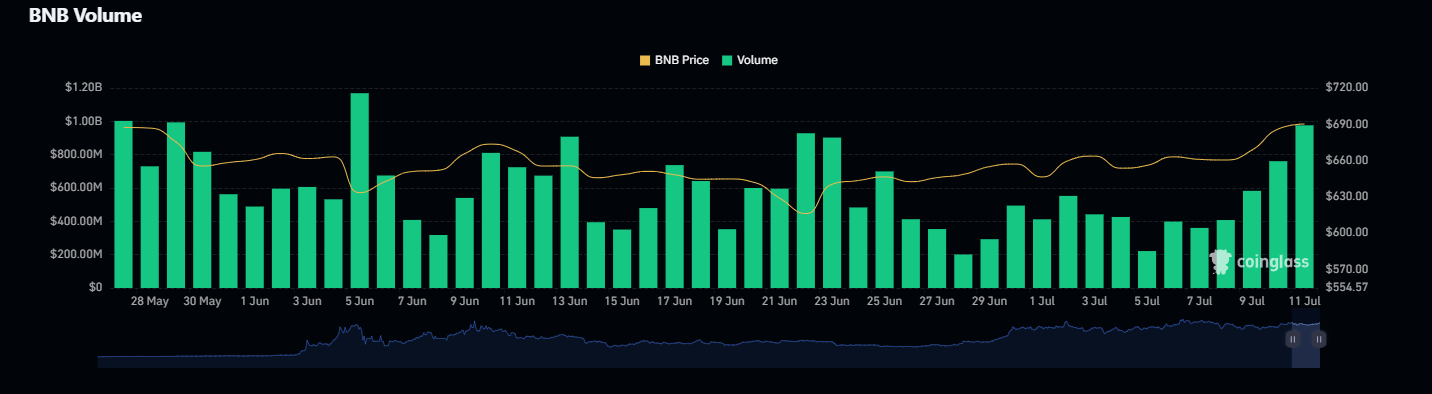Click the "$600.00M" left axis label
The image size is (1432, 394).
coord(76,188)
